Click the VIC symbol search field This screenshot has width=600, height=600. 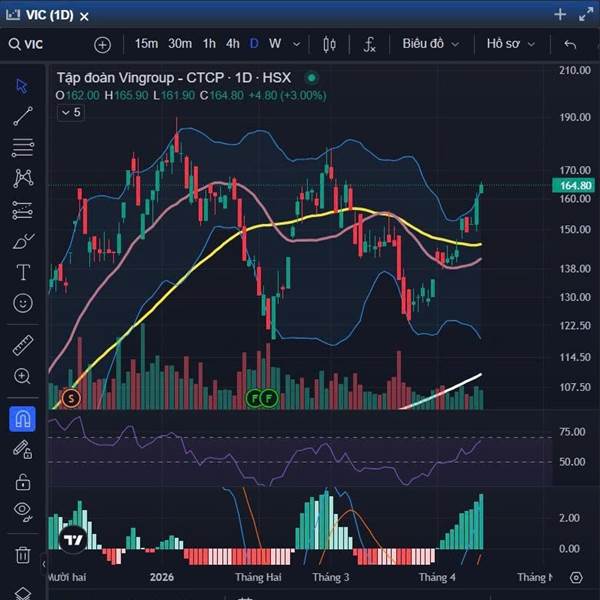click(x=26, y=44)
